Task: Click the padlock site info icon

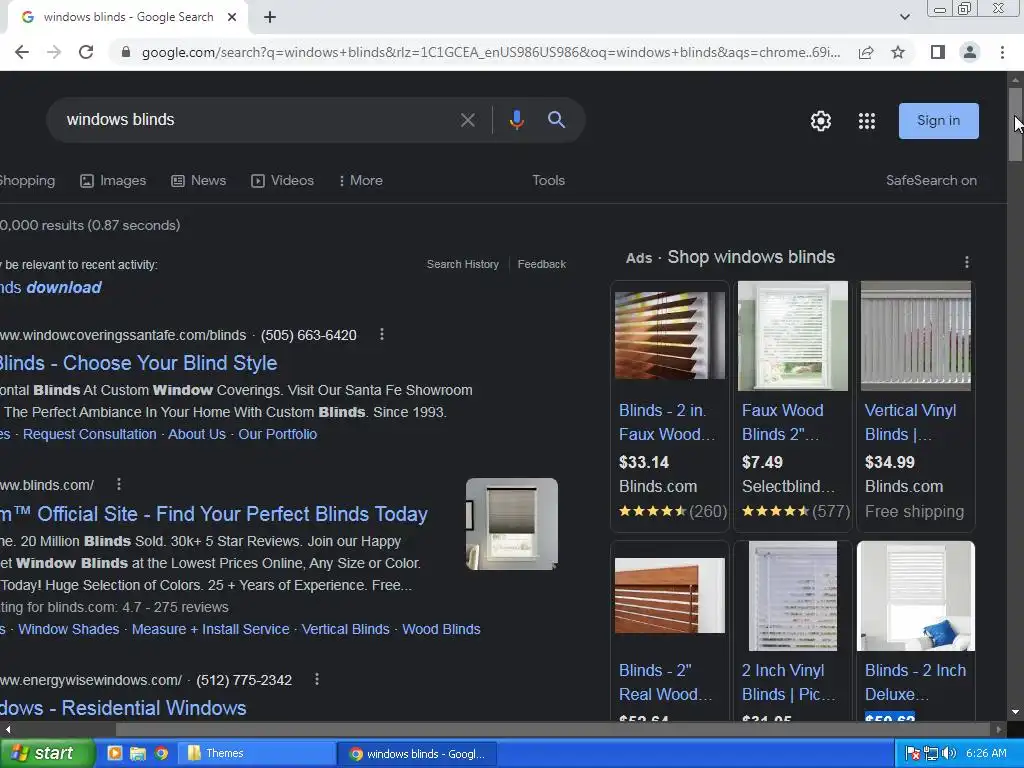Action: (126, 52)
